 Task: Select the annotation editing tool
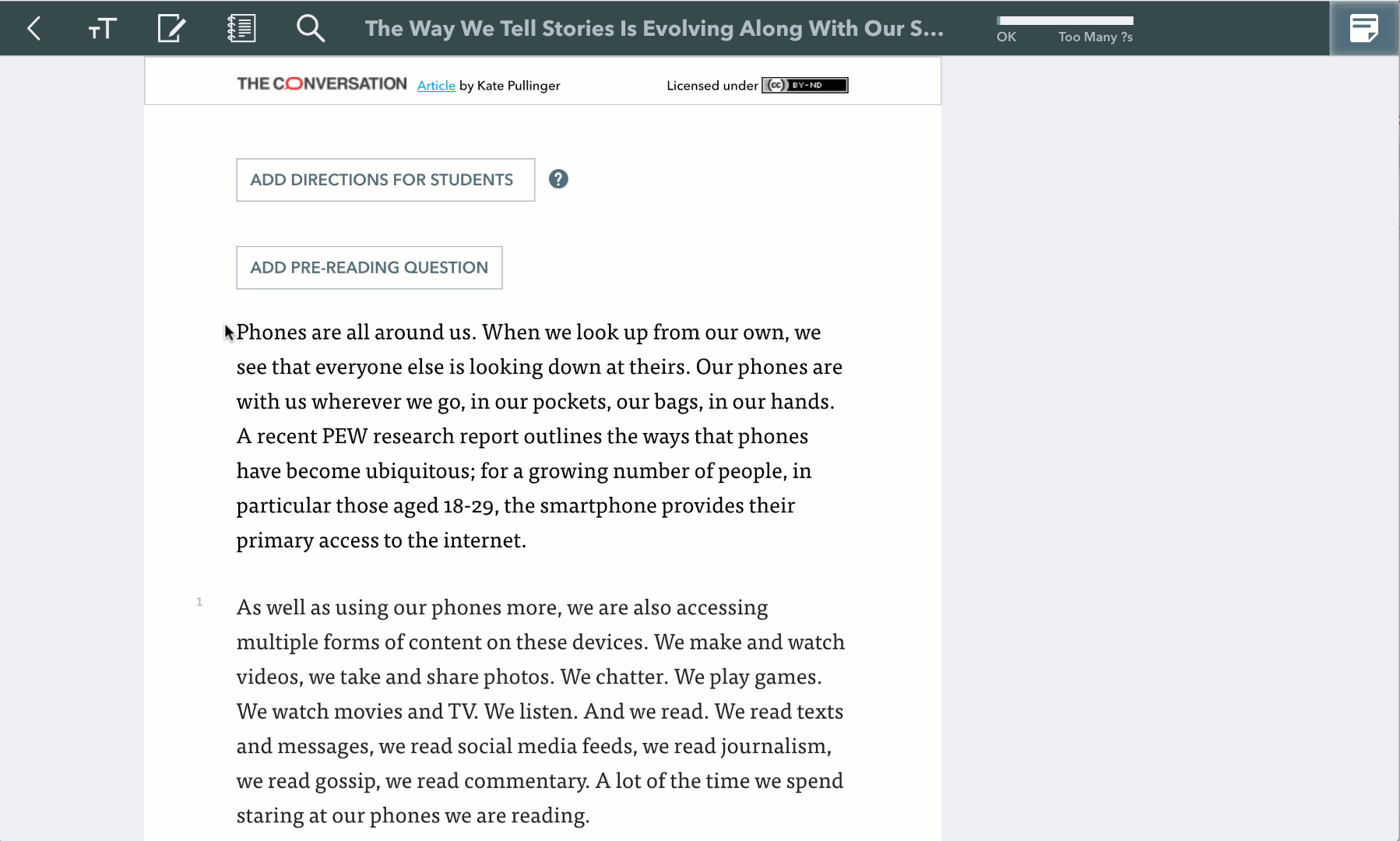pos(171,28)
